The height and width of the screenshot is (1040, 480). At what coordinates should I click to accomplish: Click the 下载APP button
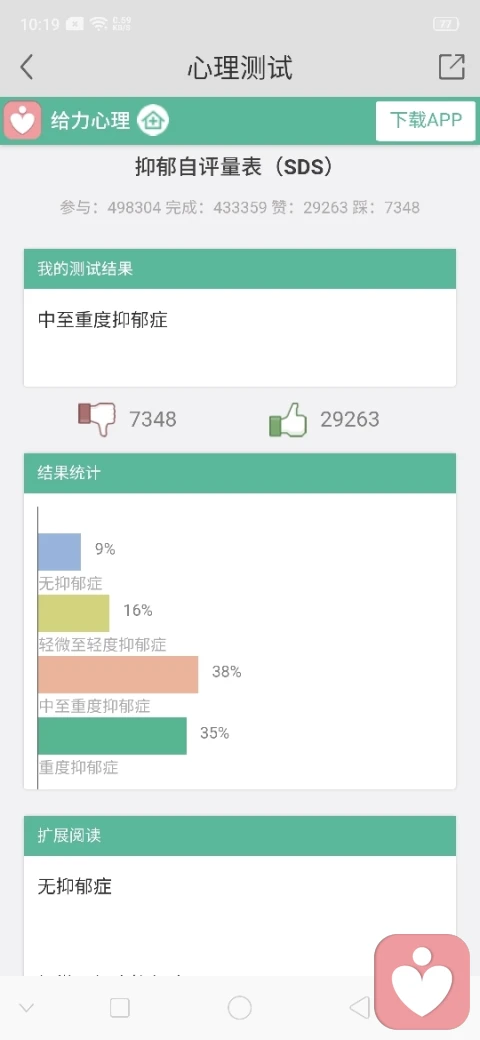426,121
